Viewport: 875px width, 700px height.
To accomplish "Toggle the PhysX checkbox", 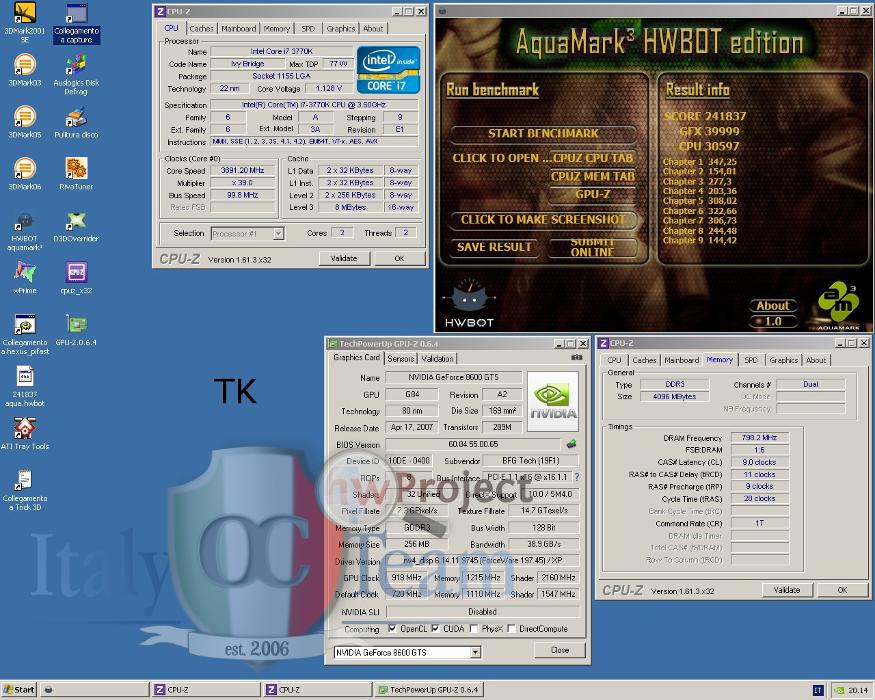I will click(x=474, y=629).
